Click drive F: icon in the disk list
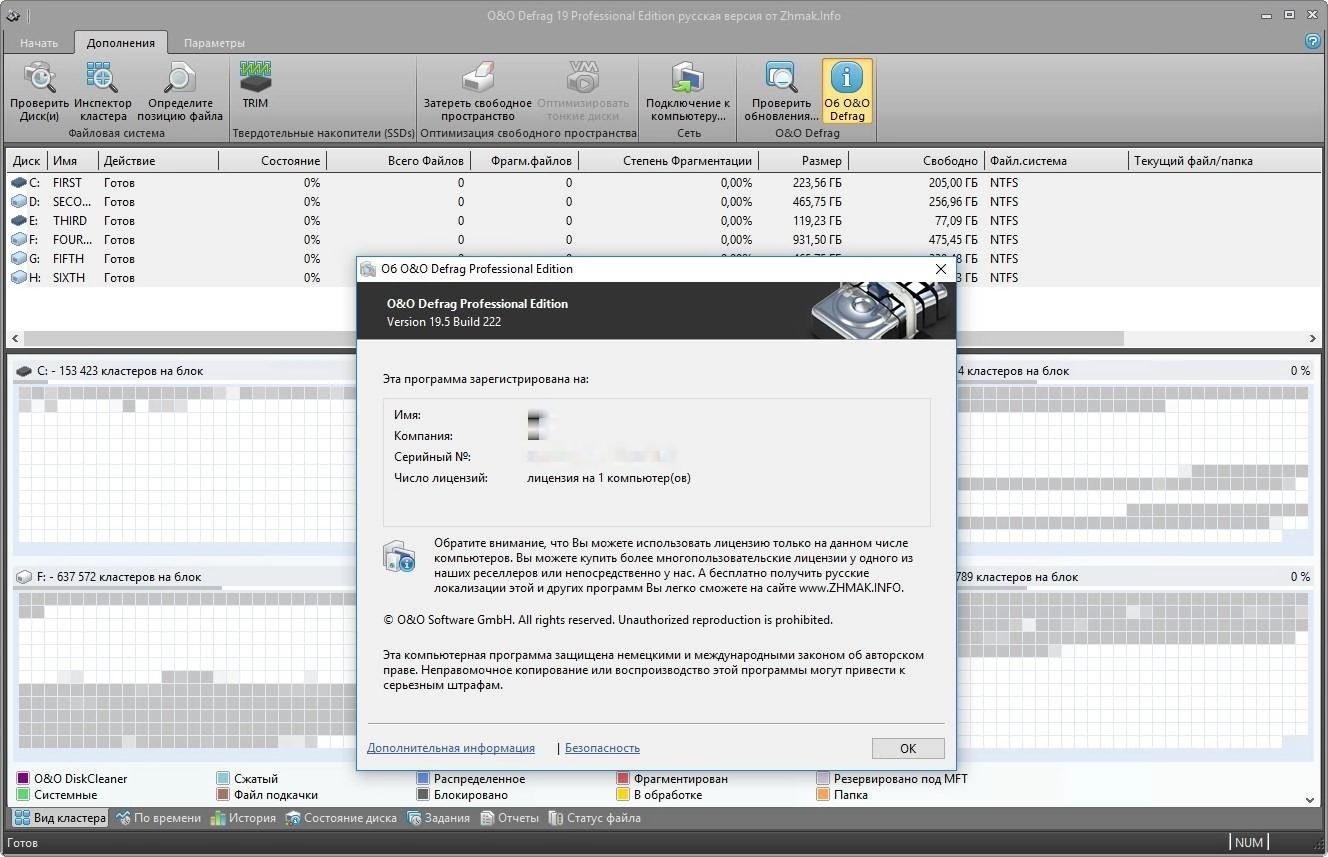 pyautogui.click(x=20, y=240)
